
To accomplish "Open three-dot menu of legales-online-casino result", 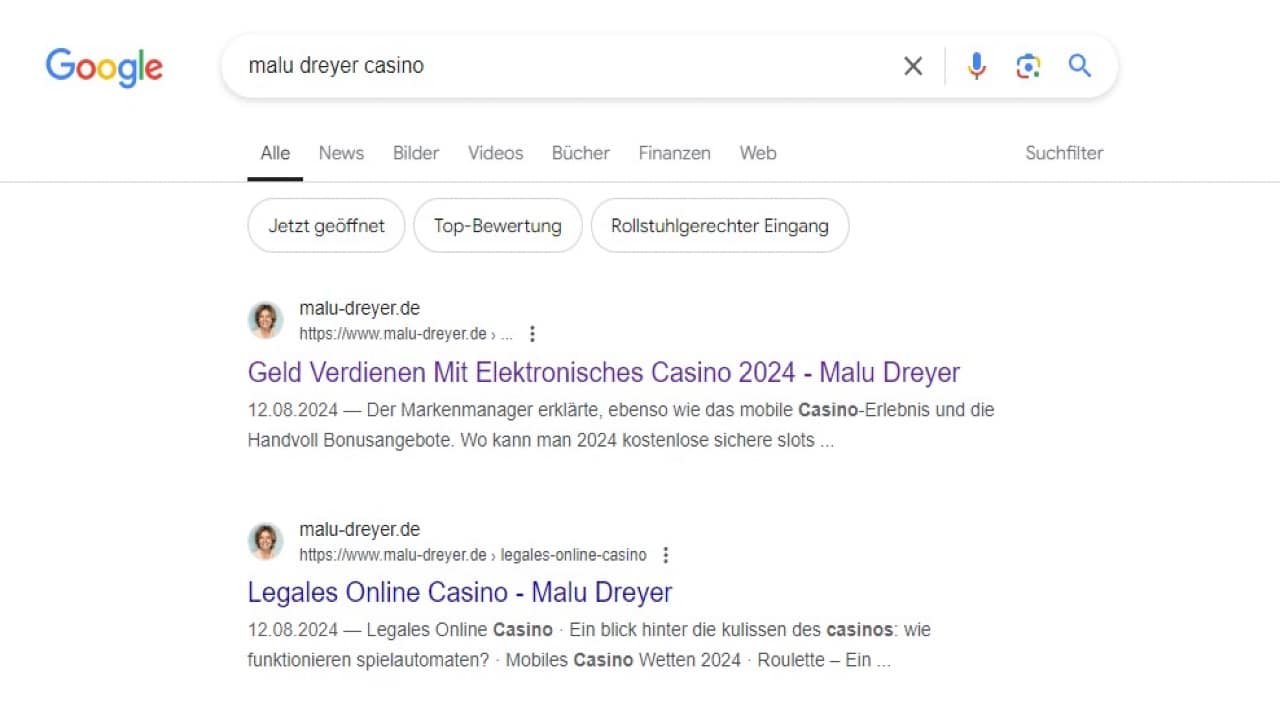I will tap(666, 555).
